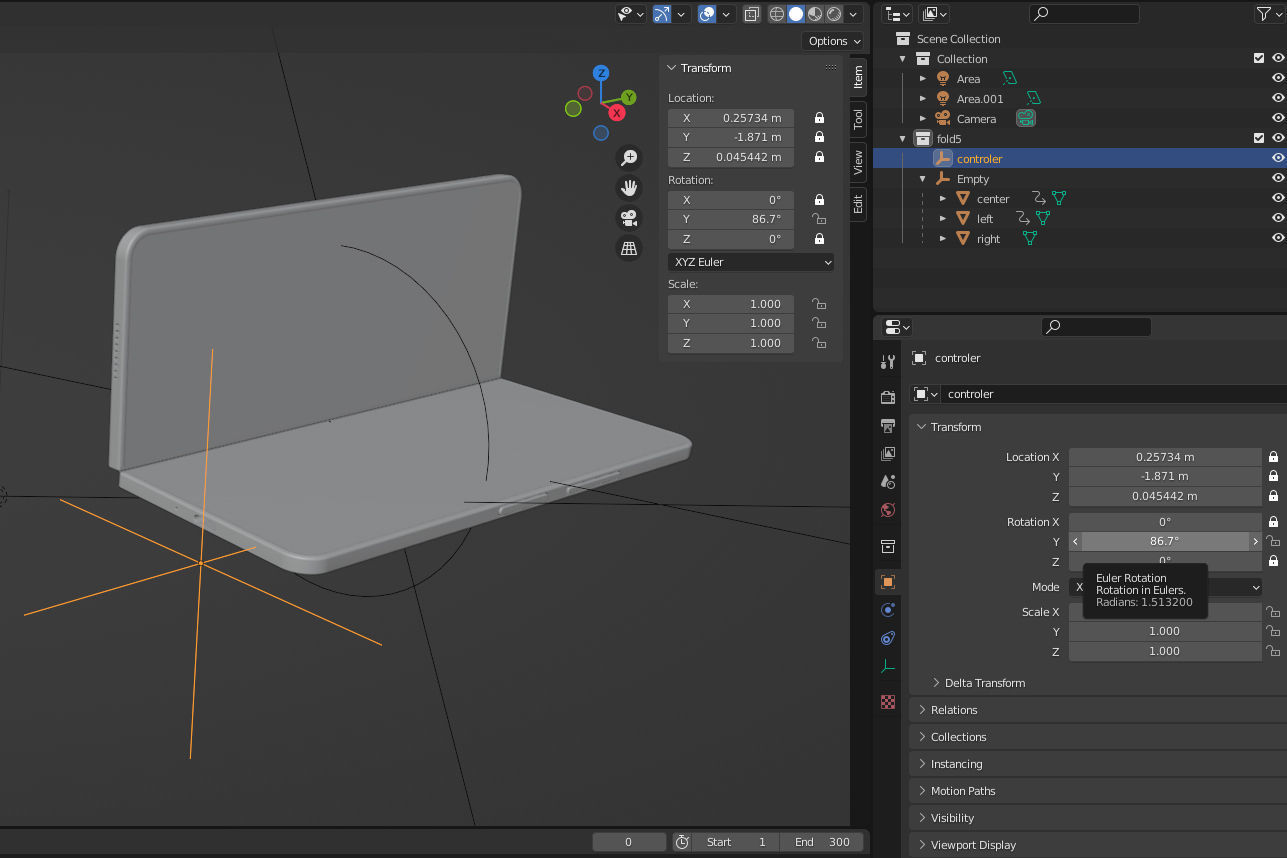
Task: Click the blue Z axis on navigation gizmo
Action: pyautogui.click(x=601, y=73)
